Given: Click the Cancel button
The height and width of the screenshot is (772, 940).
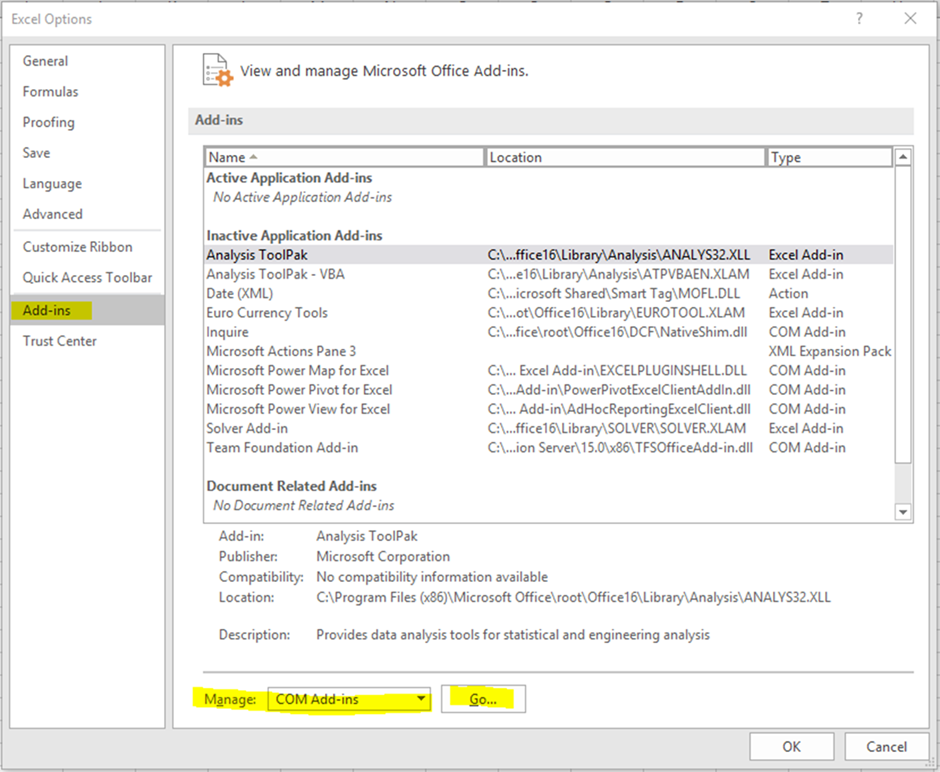Looking at the screenshot, I should (886, 746).
